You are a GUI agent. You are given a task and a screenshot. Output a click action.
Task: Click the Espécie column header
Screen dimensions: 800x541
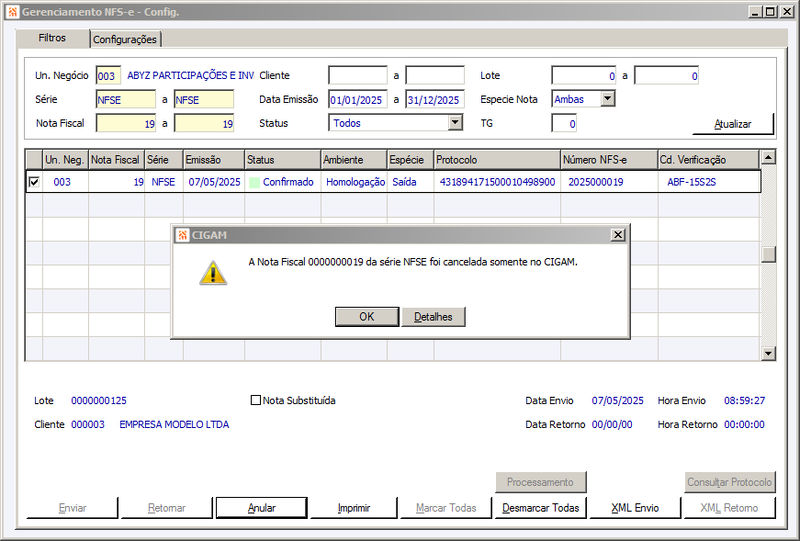[x=410, y=160]
